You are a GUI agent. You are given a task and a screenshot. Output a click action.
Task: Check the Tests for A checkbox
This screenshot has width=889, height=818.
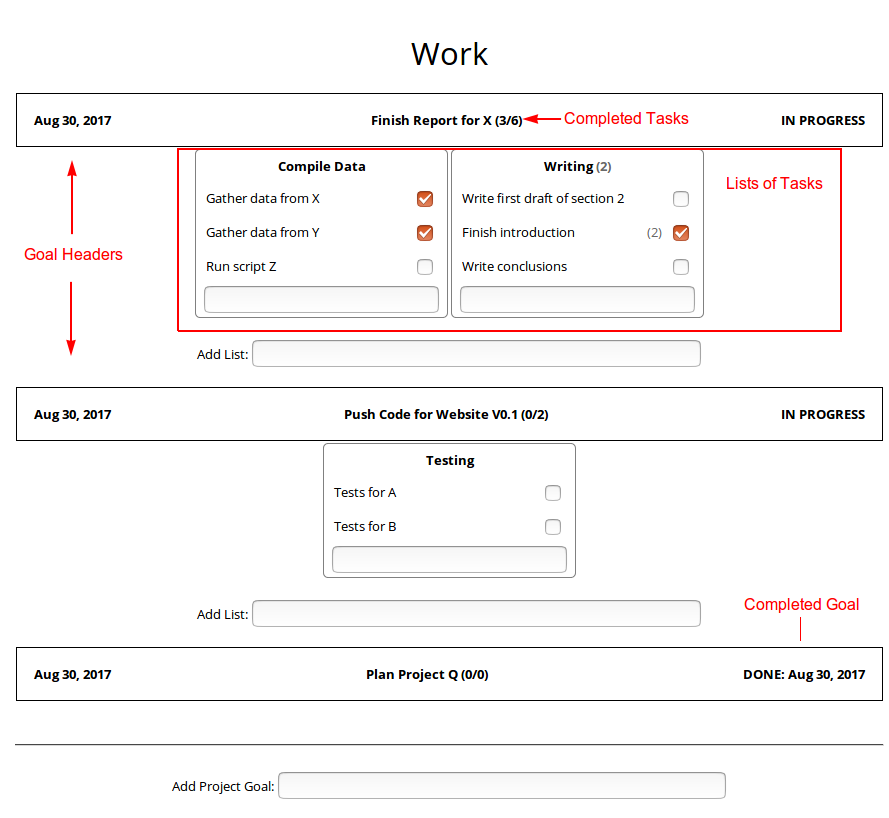553,493
